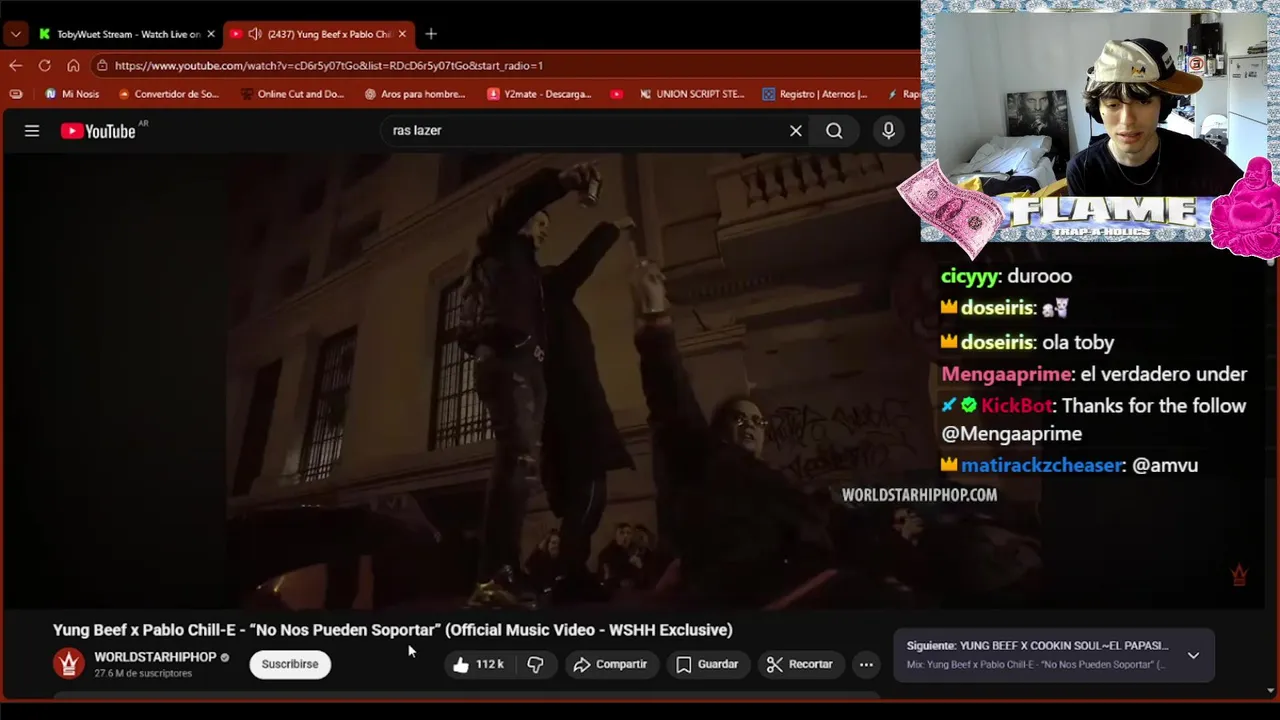This screenshot has width=1280, height=720.
Task: Click the scrollbar down arrow at bottom right
Action: [x=1272, y=690]
